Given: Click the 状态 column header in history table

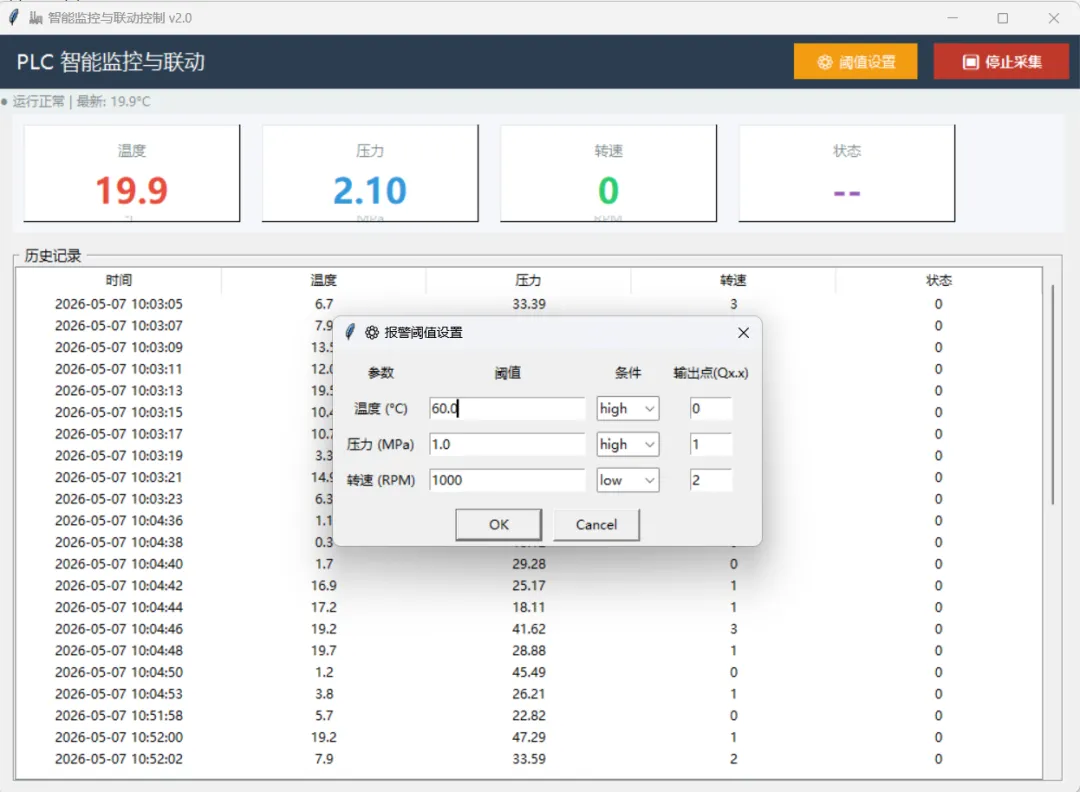Looking at the screenshot, I should 938,280.
